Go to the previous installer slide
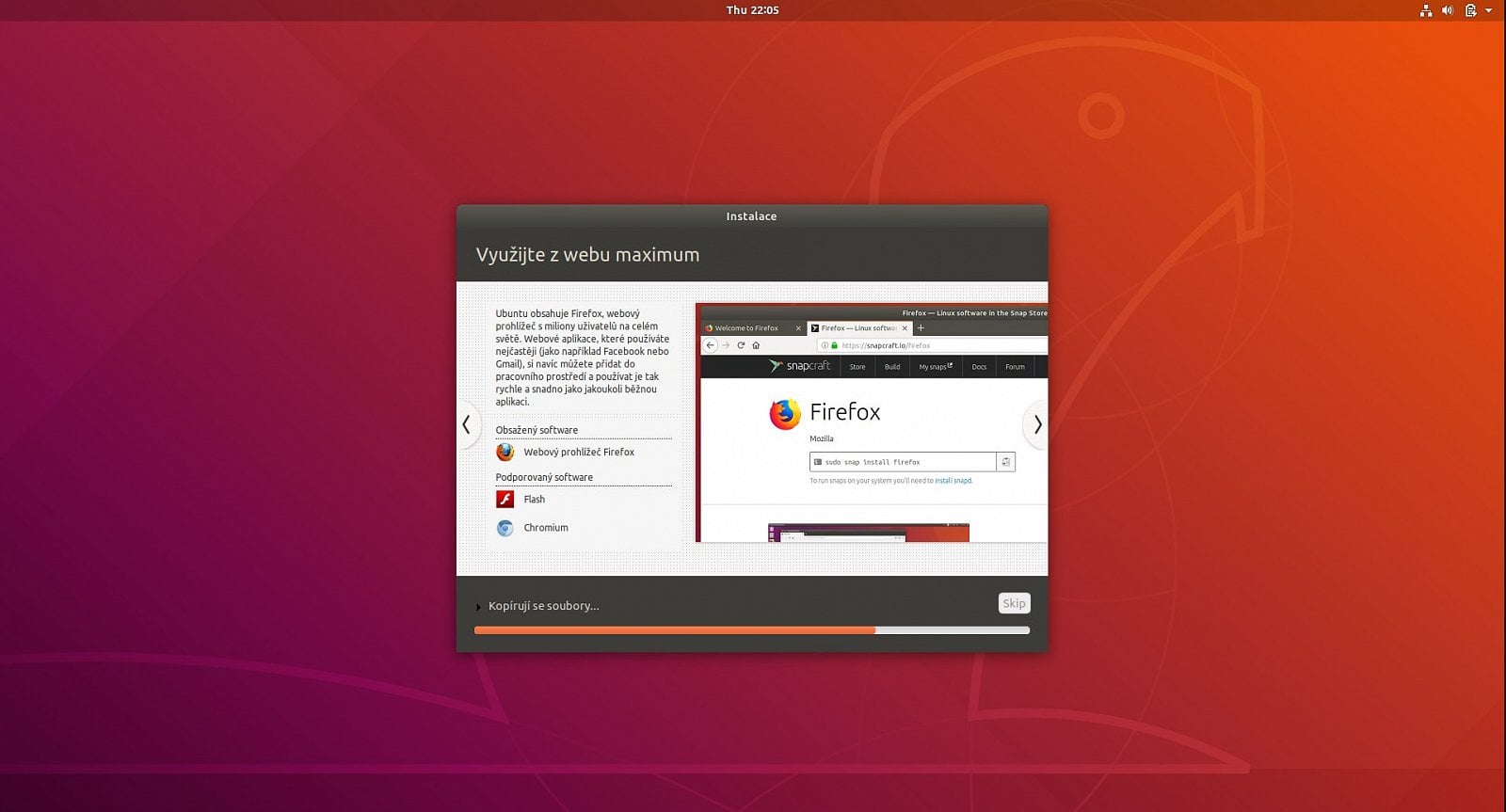Image resolution: width=1506 pixels, height=812 pixels. point(467,424)
